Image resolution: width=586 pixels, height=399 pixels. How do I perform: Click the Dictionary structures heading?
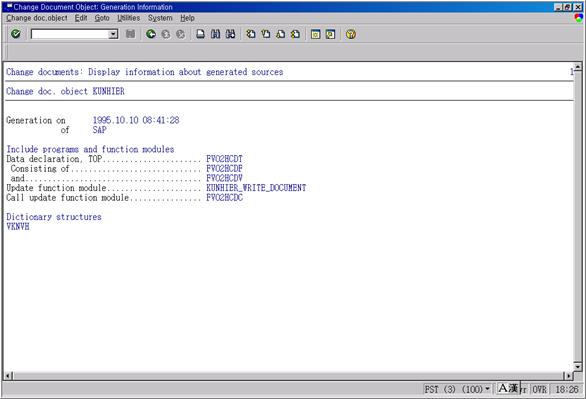point(54,217)
